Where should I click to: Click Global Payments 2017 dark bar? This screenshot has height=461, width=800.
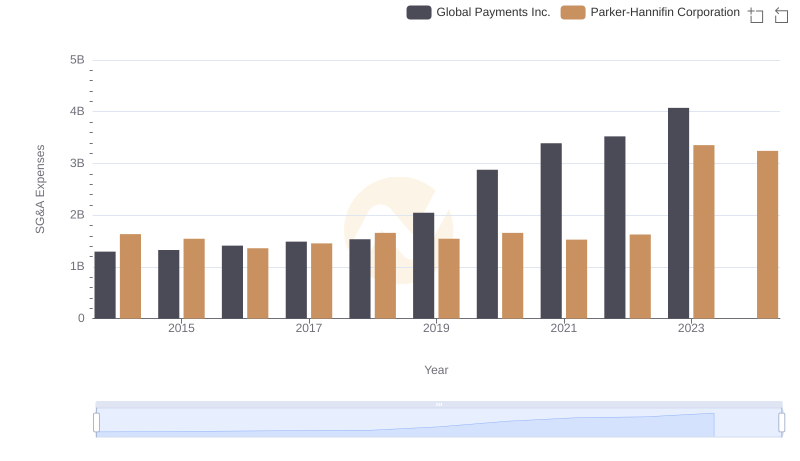point(296,280)
